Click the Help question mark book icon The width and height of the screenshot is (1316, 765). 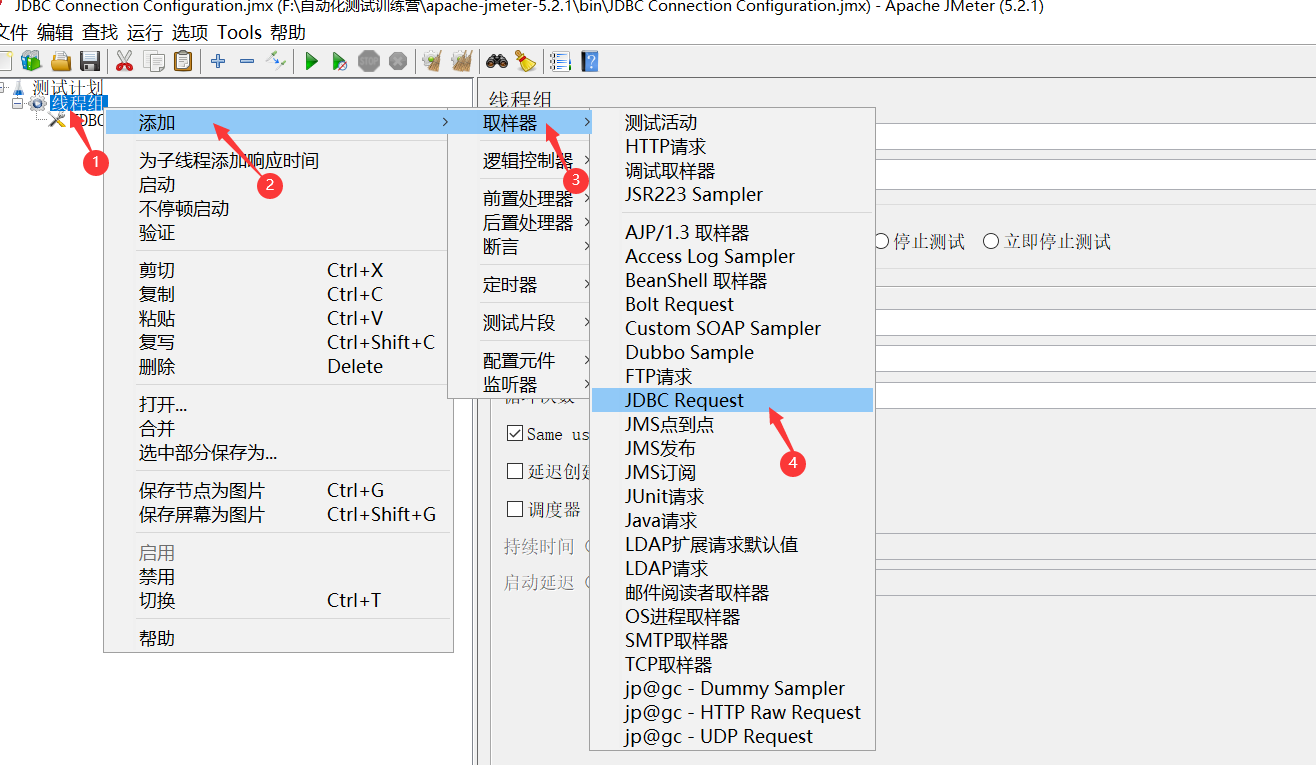coord(590,61)
